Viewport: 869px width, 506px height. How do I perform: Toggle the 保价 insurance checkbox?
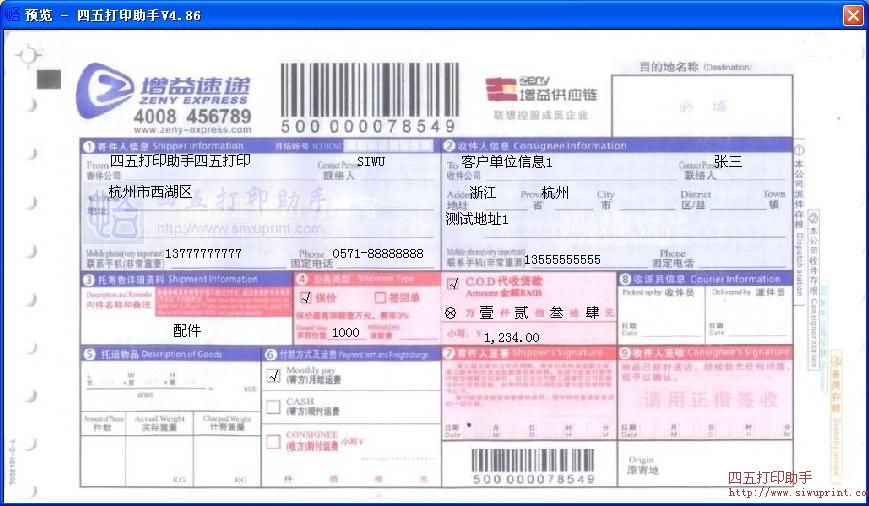(x=306, y=298)
